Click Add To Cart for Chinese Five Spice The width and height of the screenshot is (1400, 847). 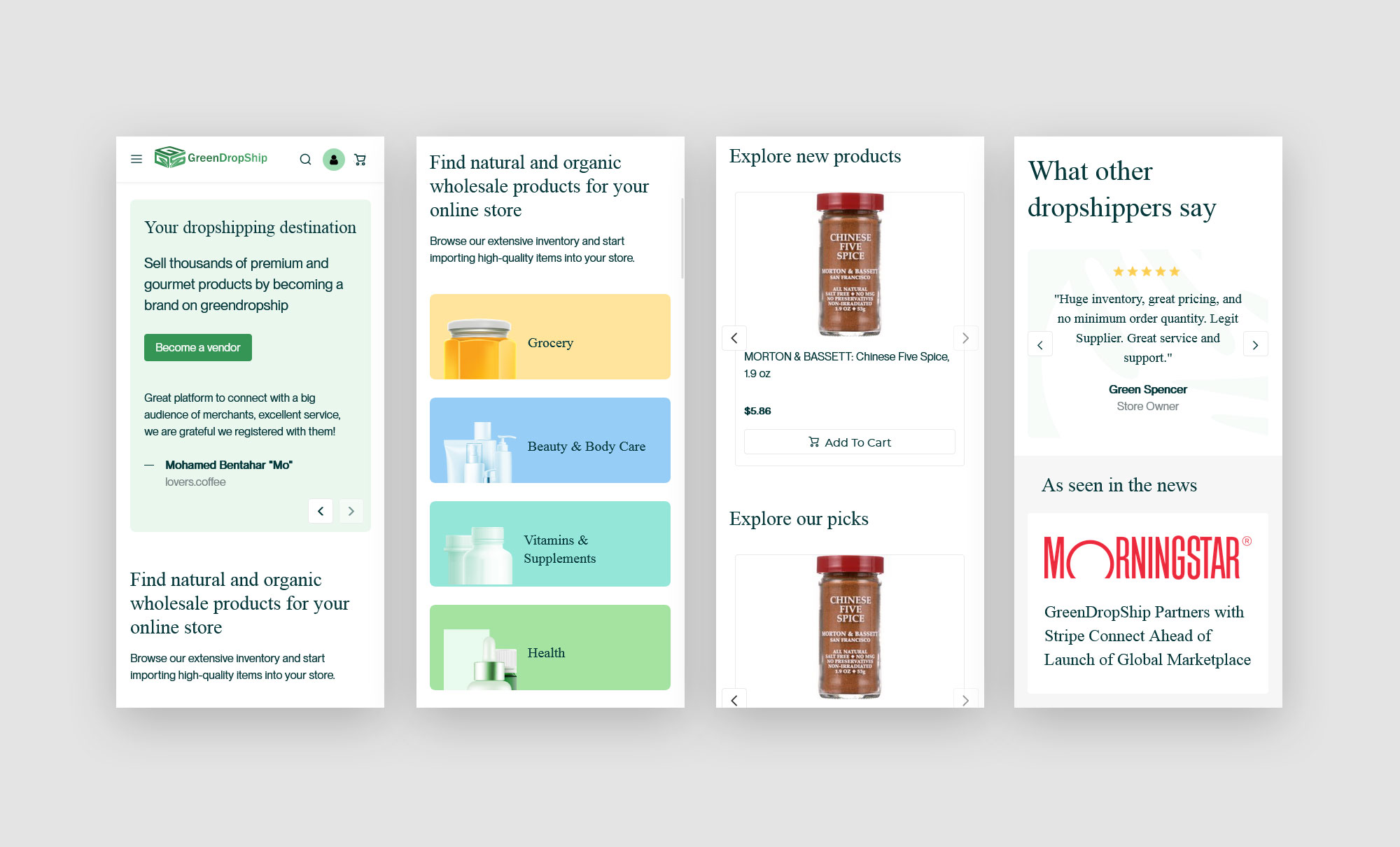[849, 442]
